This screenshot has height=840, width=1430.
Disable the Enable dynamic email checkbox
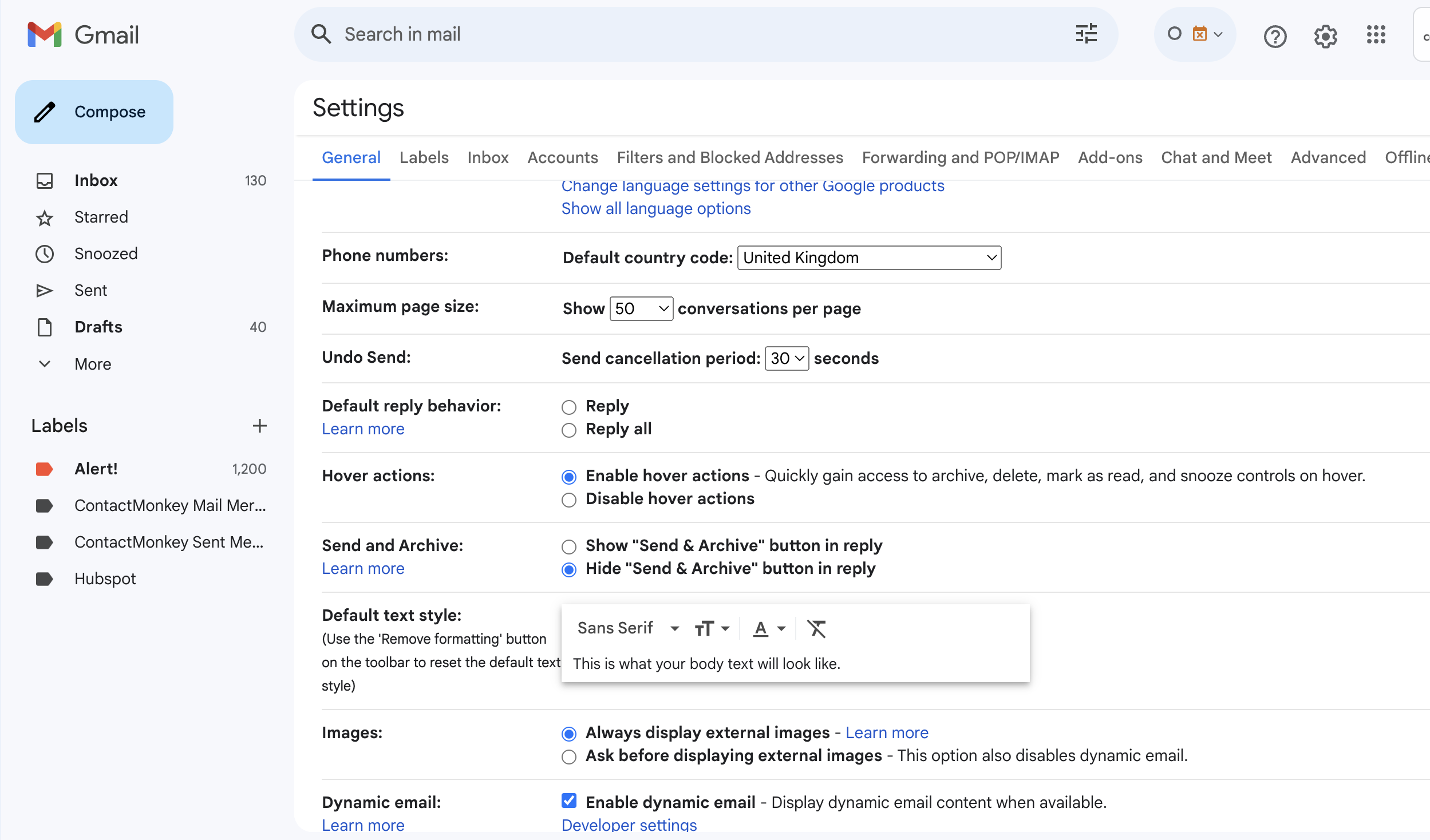(x=569, y=802)
